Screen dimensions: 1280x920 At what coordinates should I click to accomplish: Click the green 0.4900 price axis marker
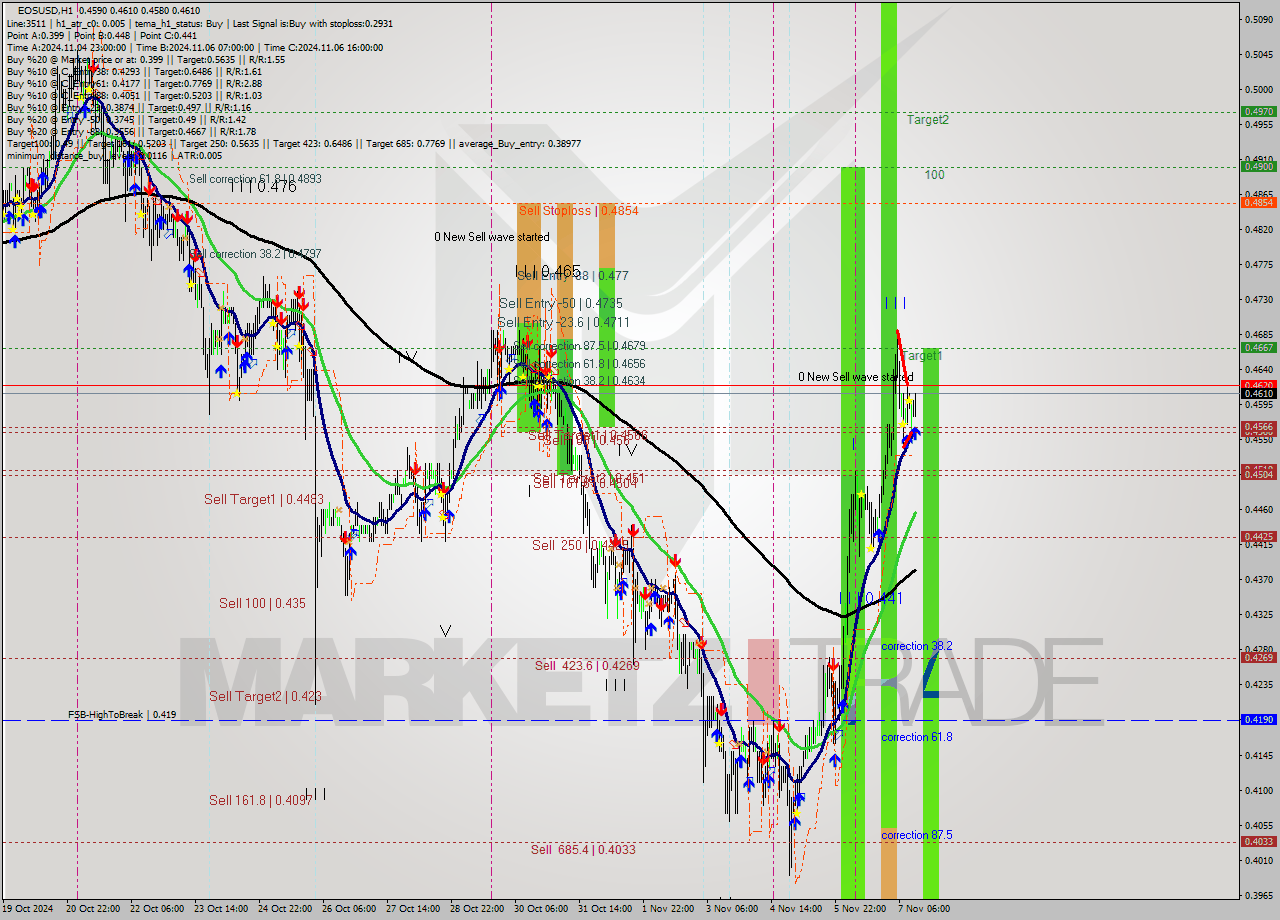pos(1258,167)
